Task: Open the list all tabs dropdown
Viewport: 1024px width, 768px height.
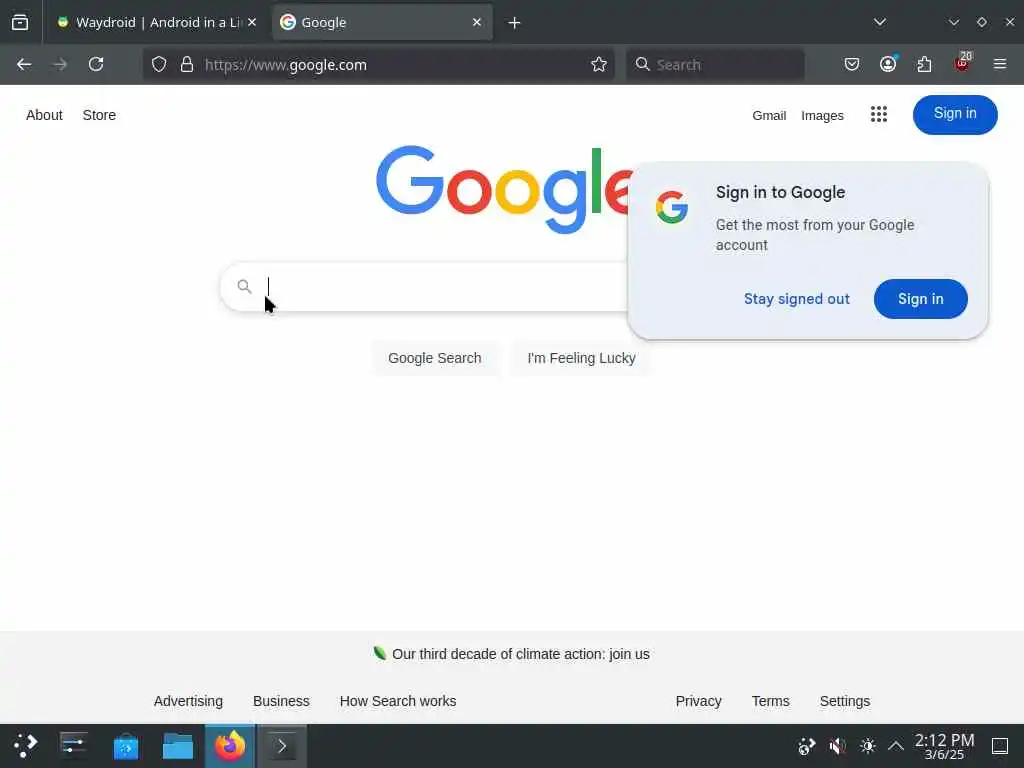Action: (x=880, y=22)
